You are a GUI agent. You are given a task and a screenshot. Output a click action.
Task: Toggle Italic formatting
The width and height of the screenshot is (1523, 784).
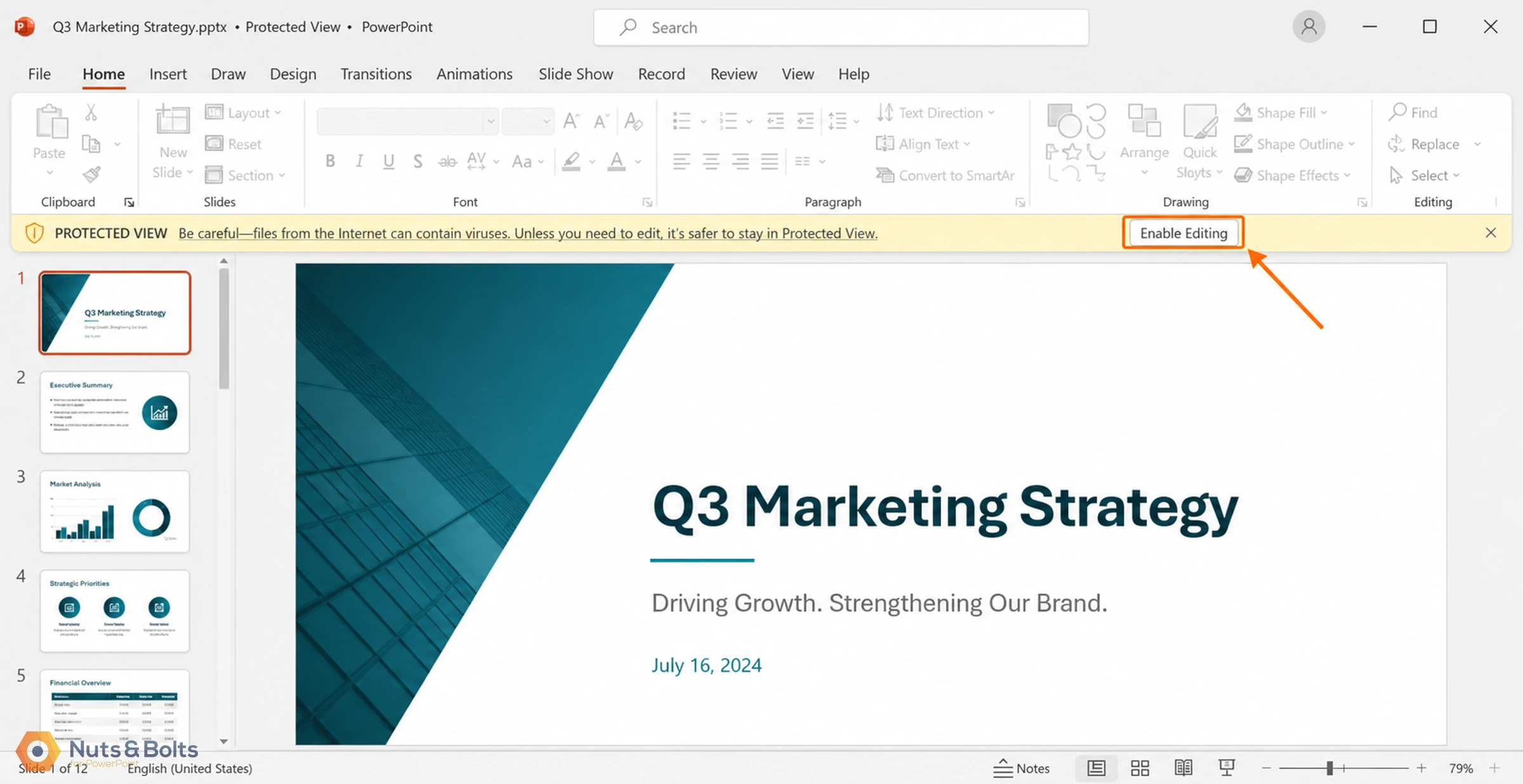click(359, 161)
